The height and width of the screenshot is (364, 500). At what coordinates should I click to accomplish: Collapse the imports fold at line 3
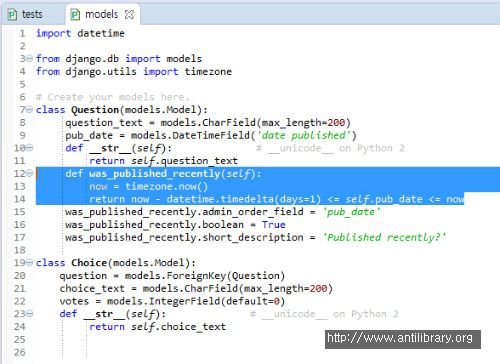pos(30,58)
